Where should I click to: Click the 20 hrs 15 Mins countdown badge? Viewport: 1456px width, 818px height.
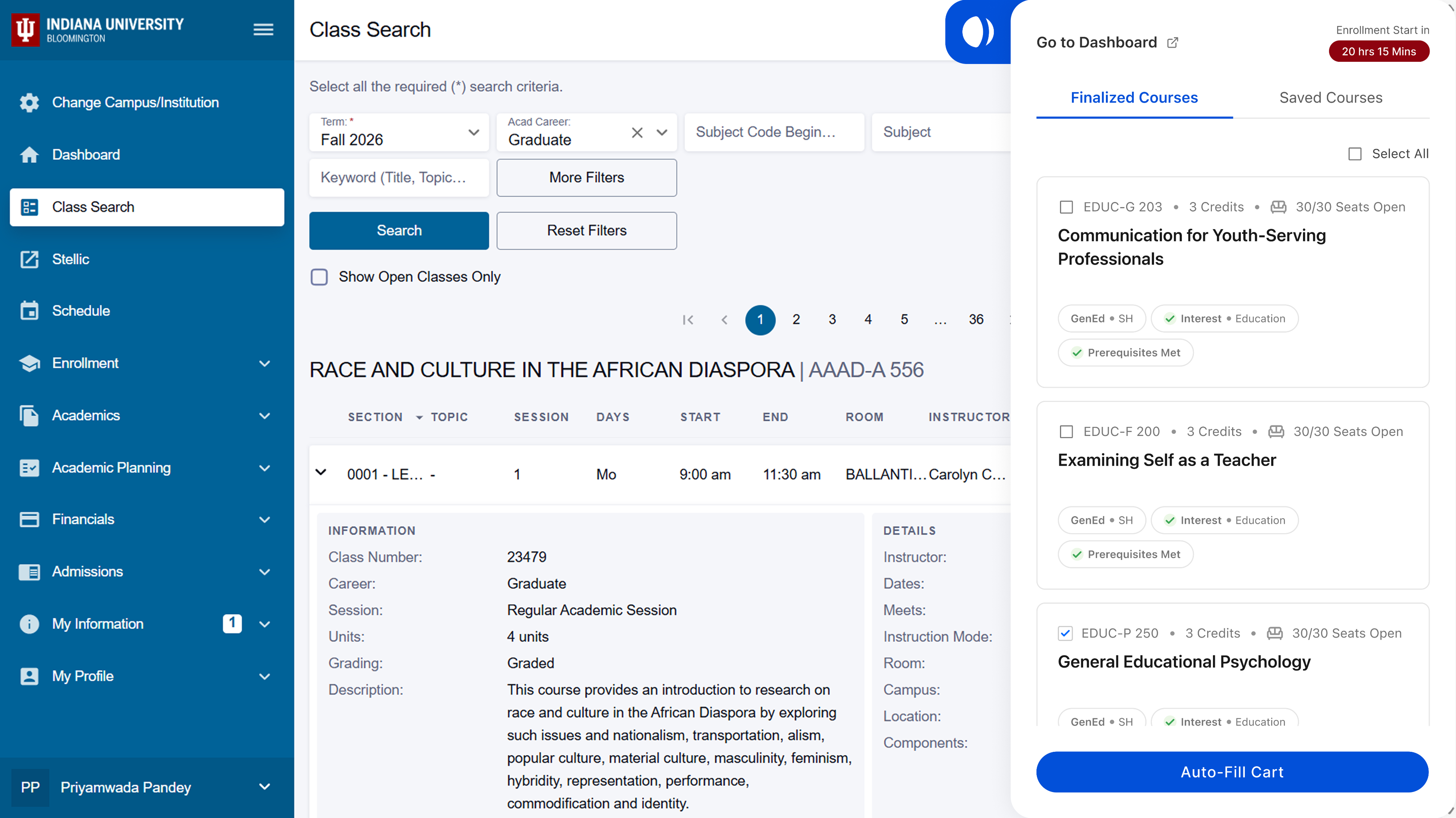click(1379, 51)
